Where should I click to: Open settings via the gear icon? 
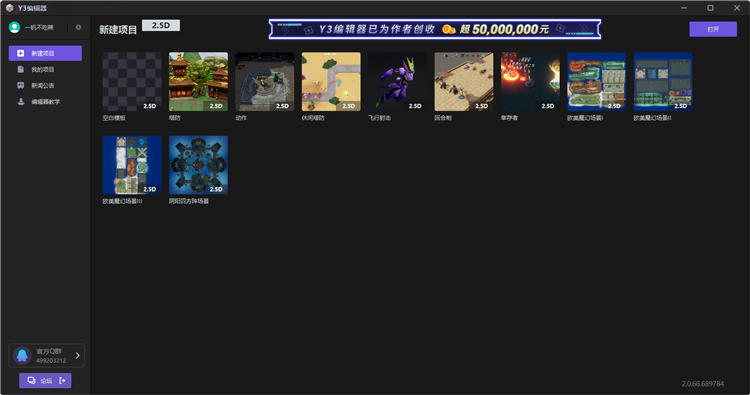[x=78, y=28]
